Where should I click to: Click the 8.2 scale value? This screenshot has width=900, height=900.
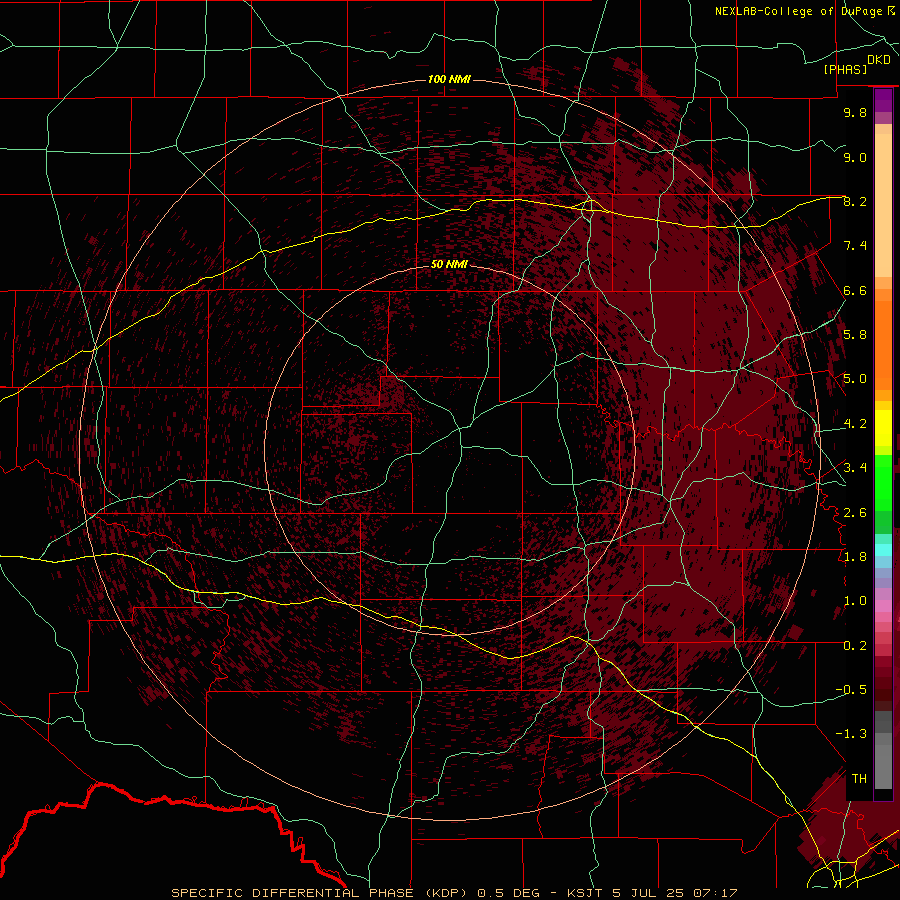click(855, 201)
